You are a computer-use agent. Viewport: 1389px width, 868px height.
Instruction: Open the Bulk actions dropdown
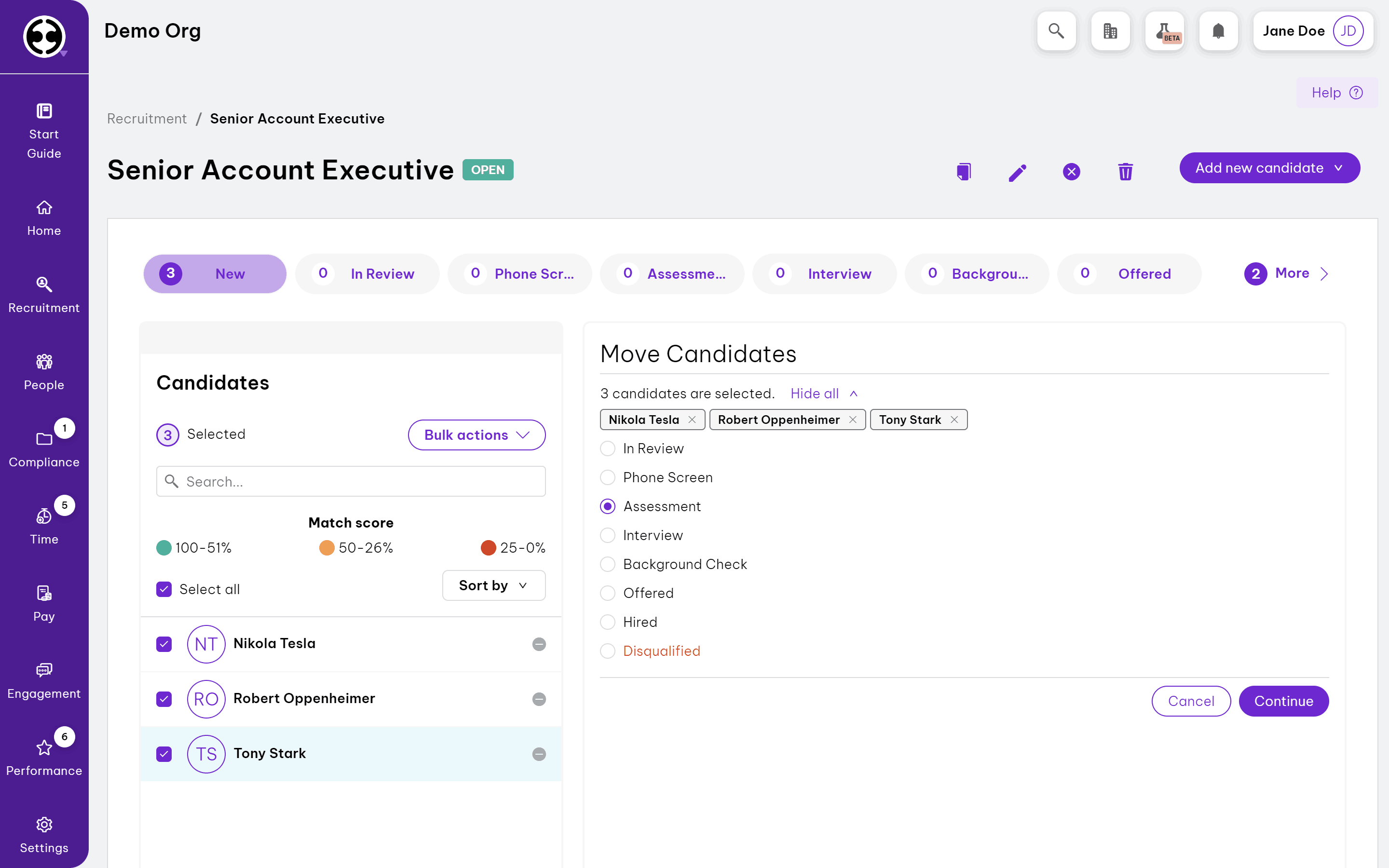477,434
